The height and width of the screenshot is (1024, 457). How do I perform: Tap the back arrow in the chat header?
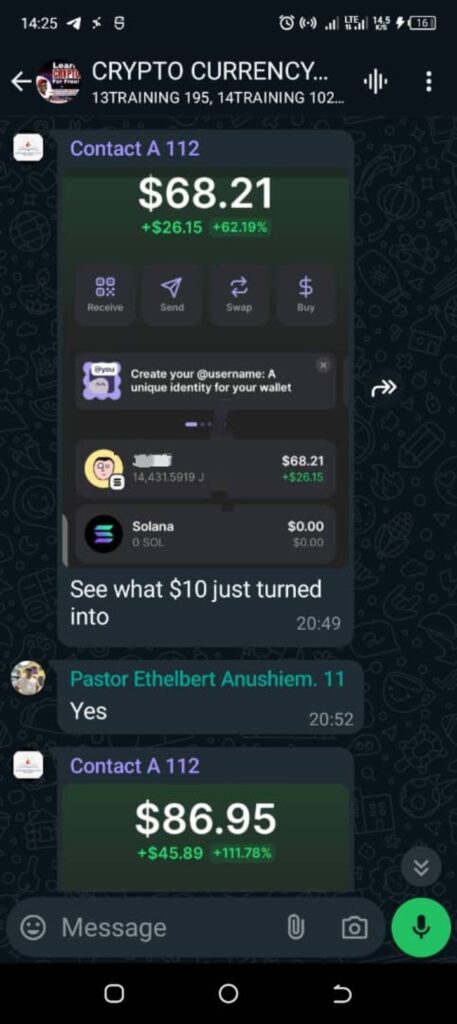(x=21, y=82)
